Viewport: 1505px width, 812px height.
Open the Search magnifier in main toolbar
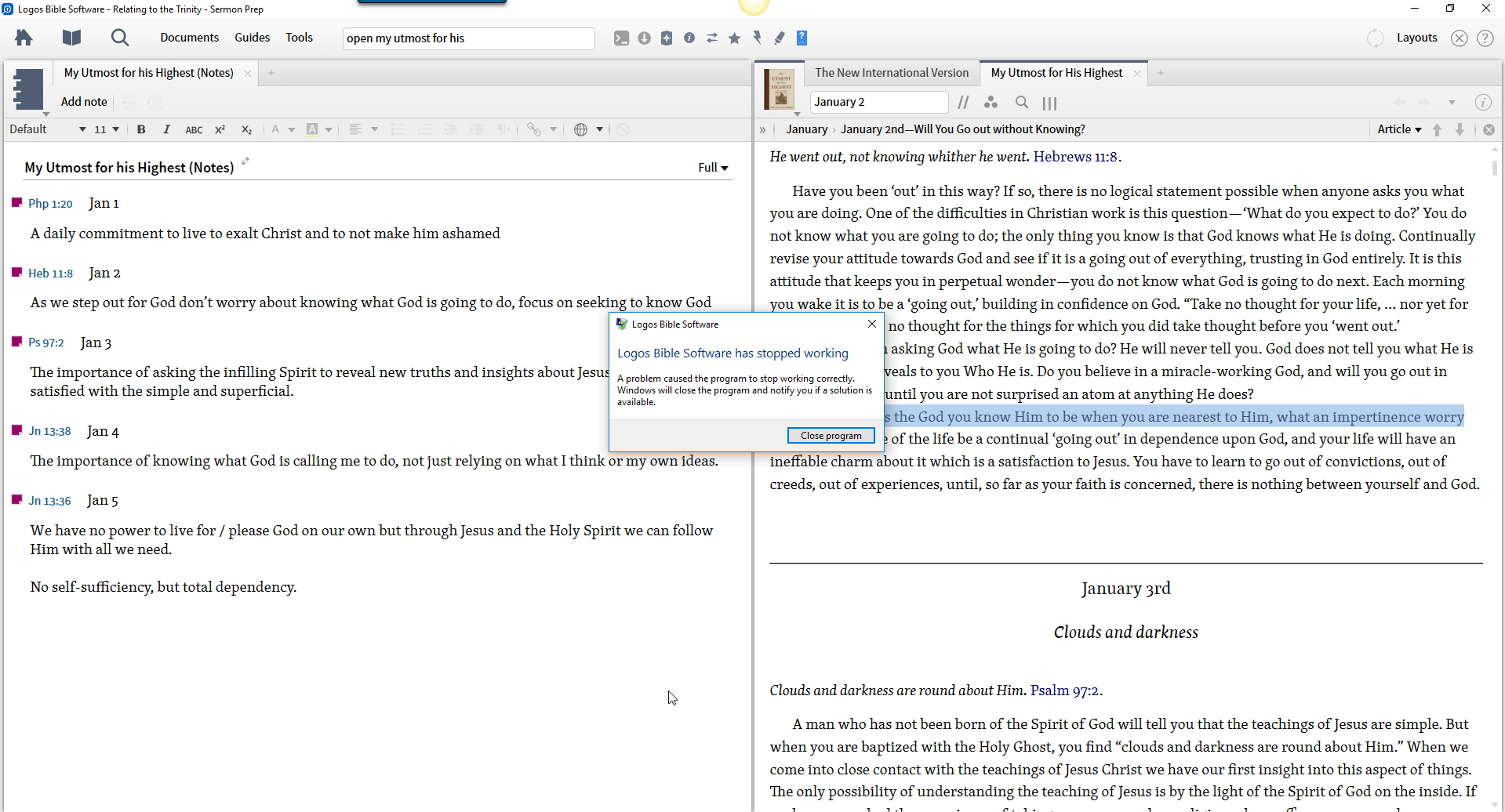point(120,38)
